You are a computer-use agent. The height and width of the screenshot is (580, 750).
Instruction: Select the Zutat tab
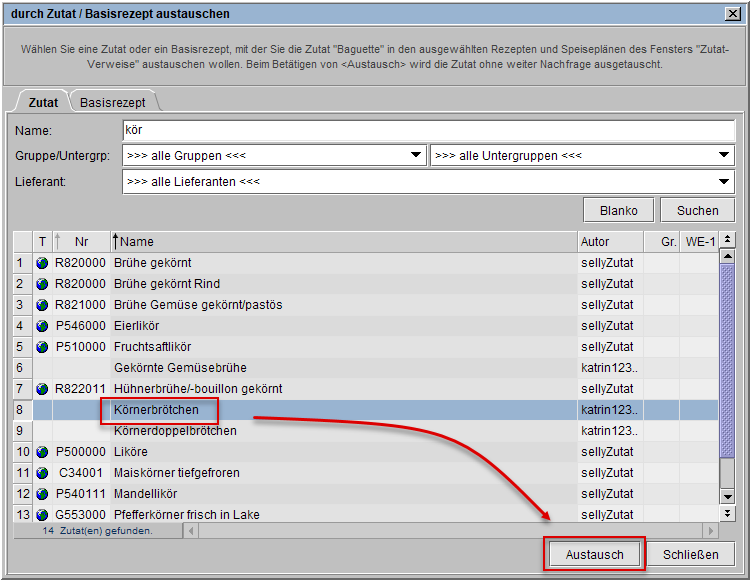[43, 102]
